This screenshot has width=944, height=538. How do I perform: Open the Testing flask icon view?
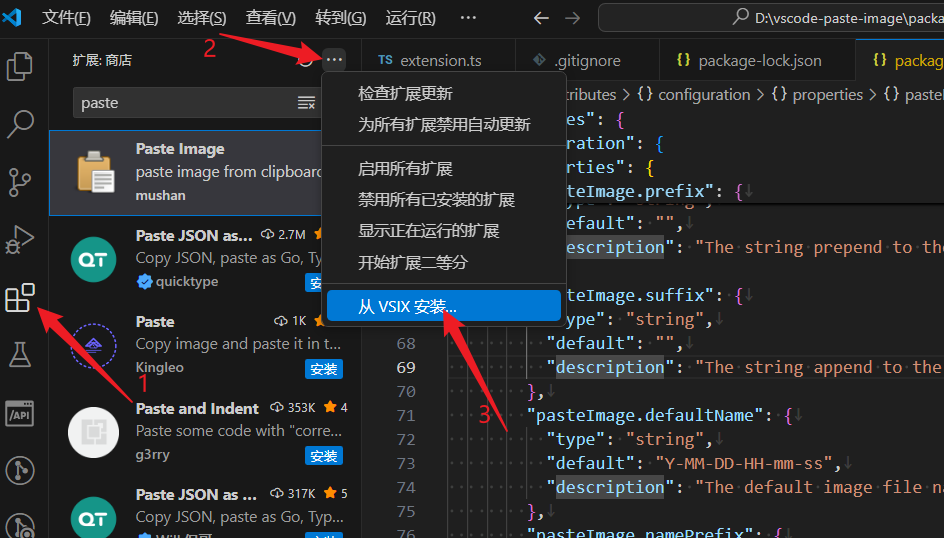tap(20, 354)
